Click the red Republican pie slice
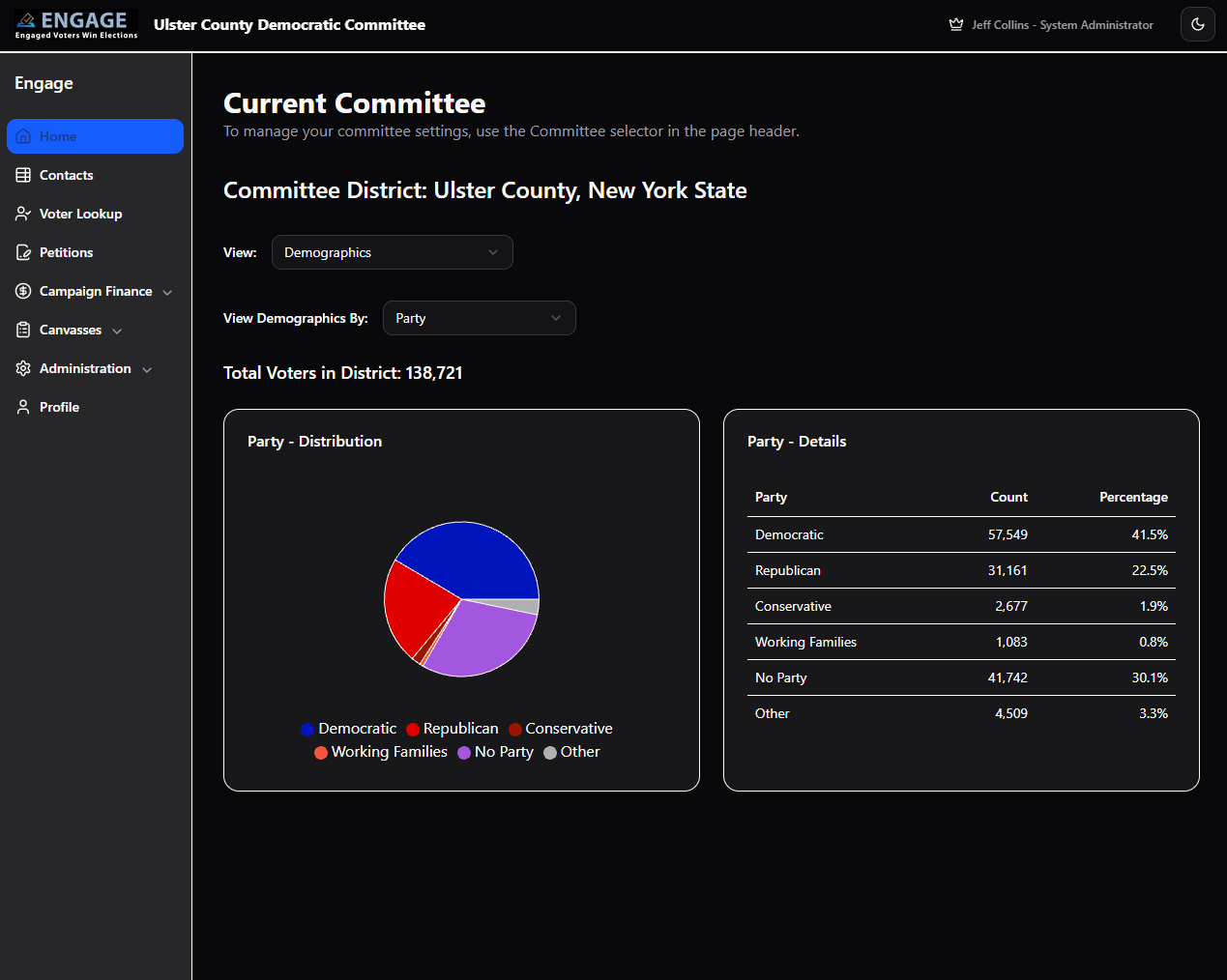Viewport: 1227px width, 980px height. tap(418, 611)
